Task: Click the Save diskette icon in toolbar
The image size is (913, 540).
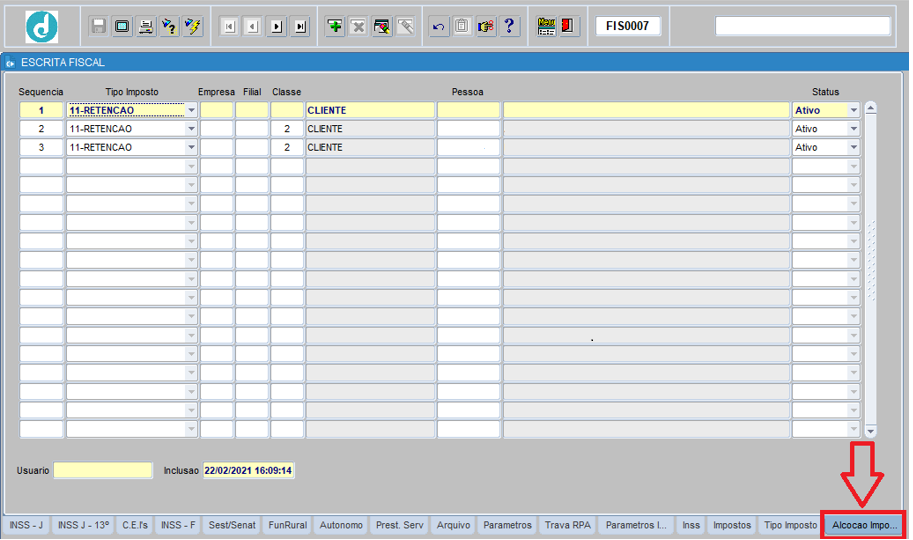Action: click(98, 27)
